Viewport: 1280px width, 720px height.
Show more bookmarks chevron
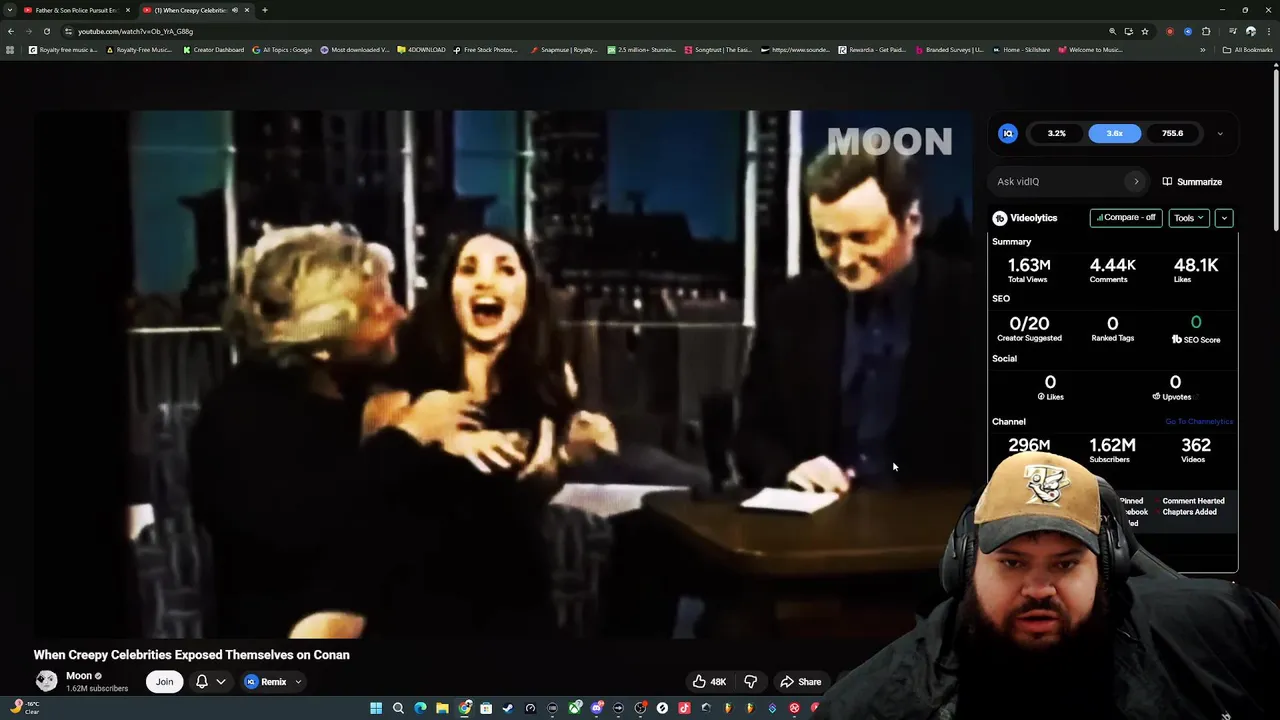coord(1202,50)
